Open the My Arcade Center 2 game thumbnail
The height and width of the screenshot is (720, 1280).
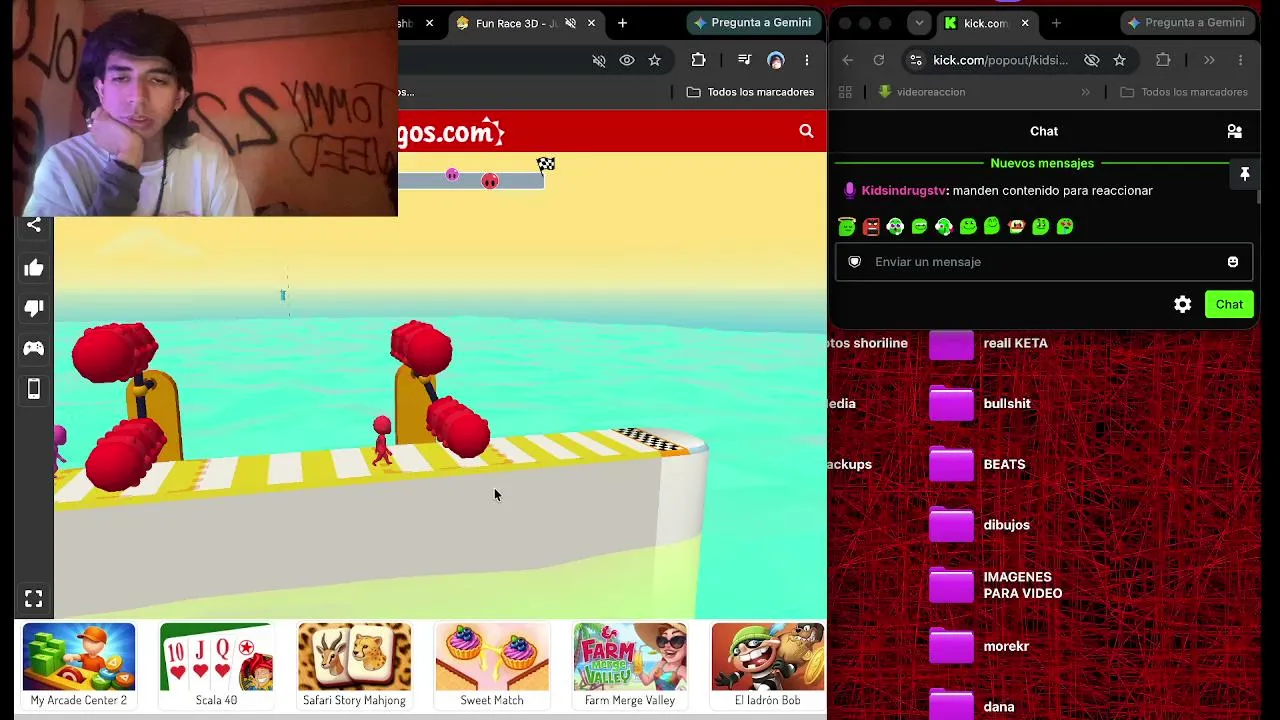79,657
